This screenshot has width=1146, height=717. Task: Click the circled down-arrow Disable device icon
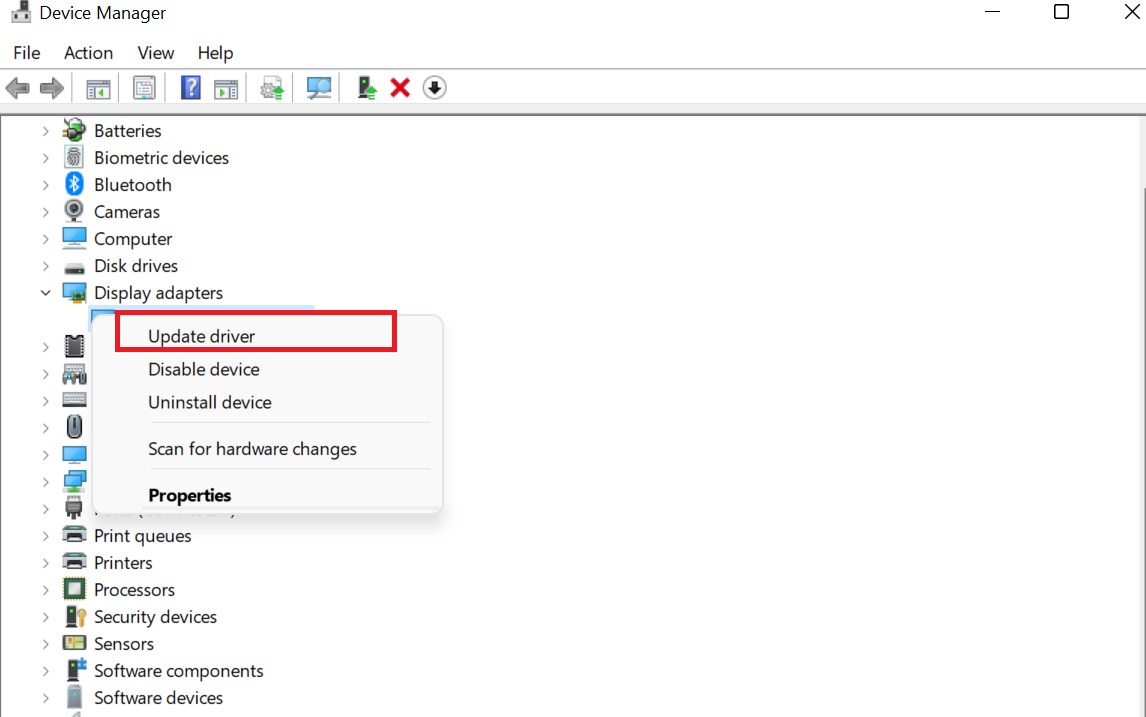click(x=434, y=88)
